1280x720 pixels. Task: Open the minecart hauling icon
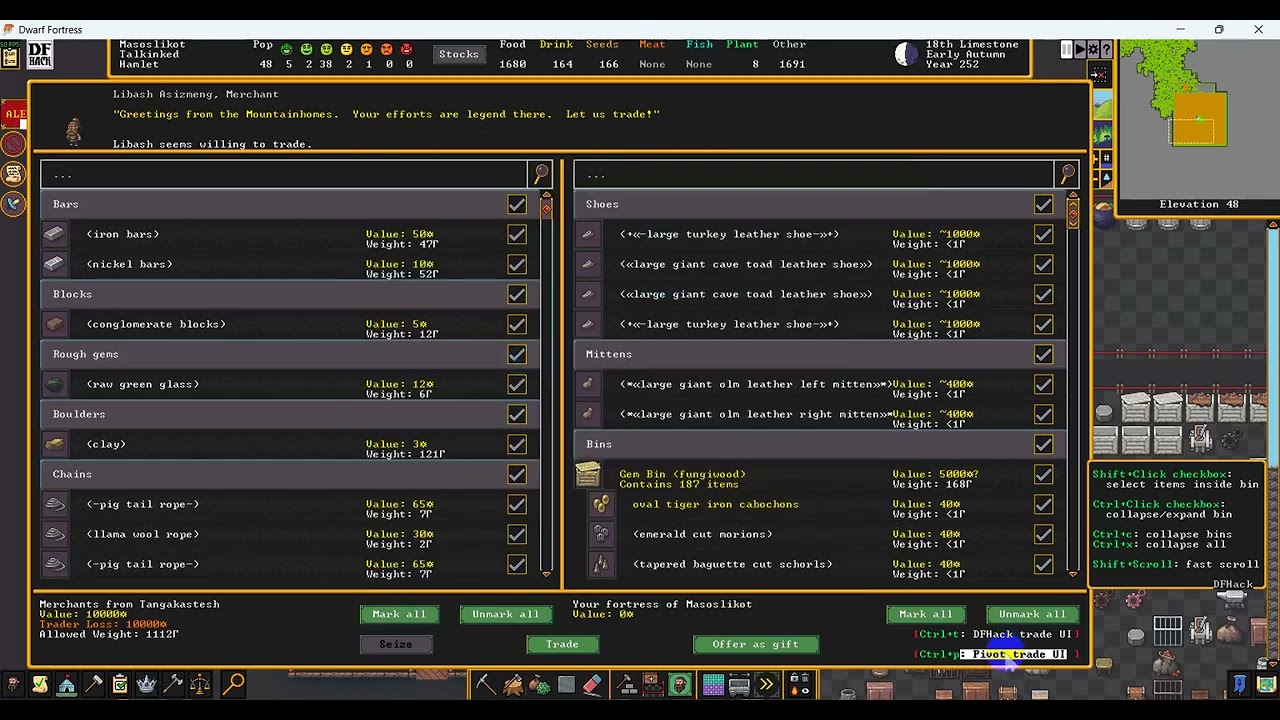click(x=740, y=685)
